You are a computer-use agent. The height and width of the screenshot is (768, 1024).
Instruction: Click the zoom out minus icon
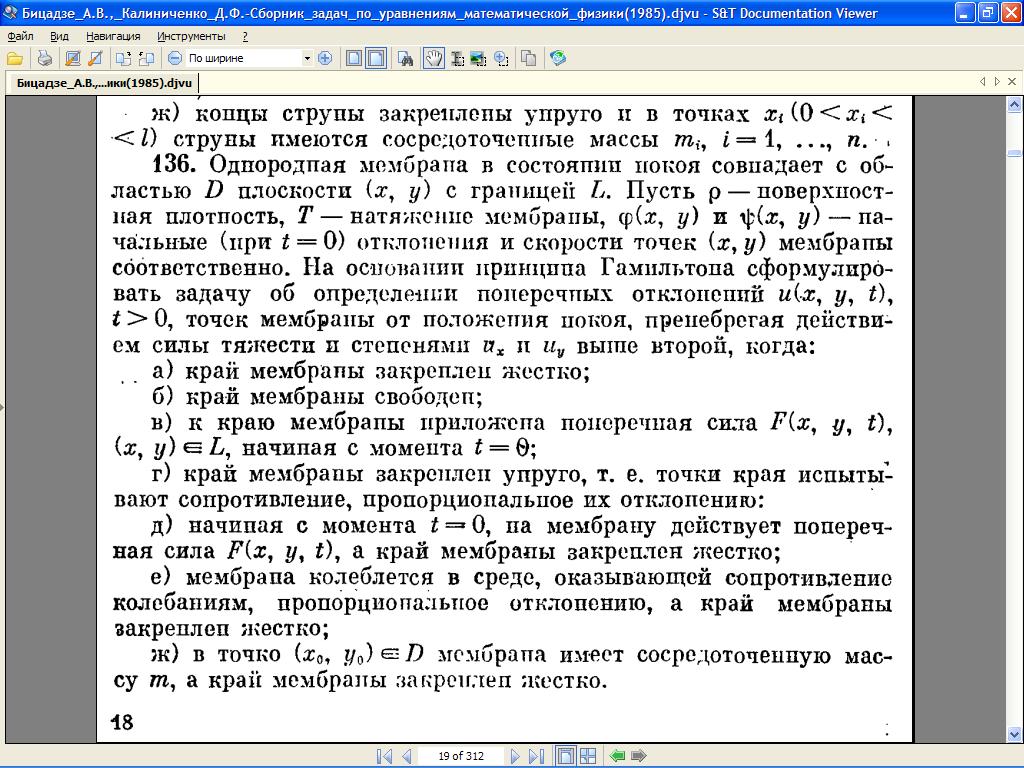pyautogui.click(x=174, y=58)
